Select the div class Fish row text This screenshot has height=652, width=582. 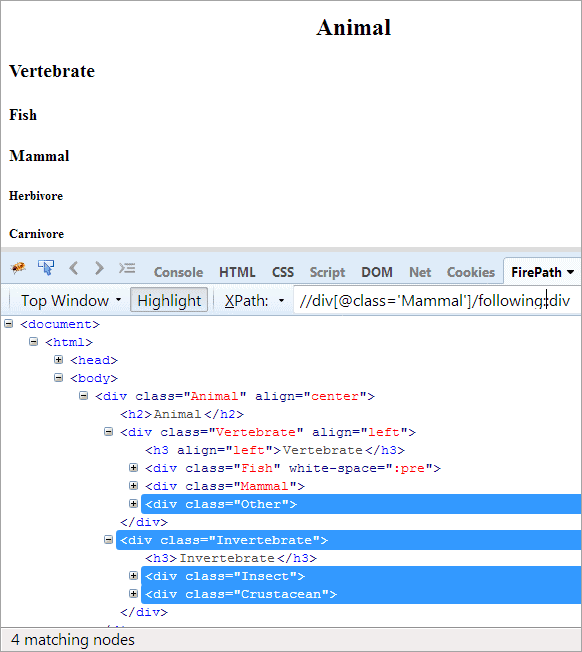pos(293,468)
